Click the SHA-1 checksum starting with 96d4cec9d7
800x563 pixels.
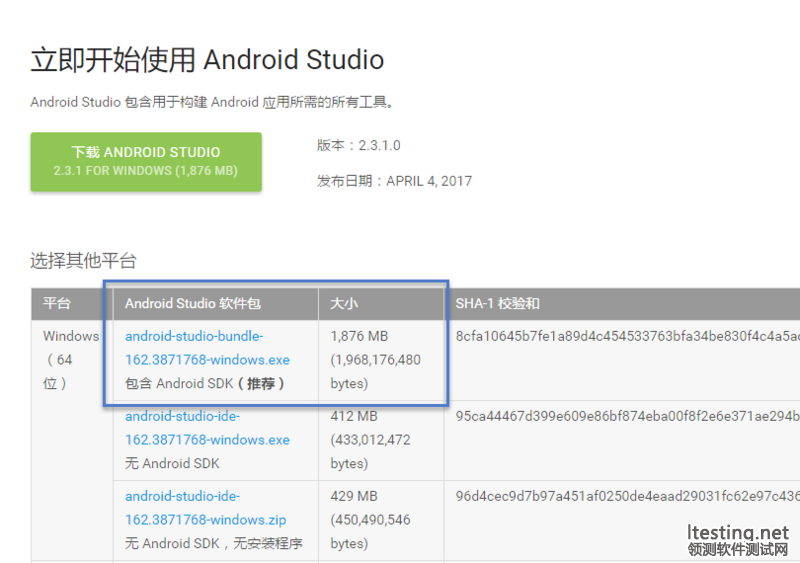pos(628,496)
